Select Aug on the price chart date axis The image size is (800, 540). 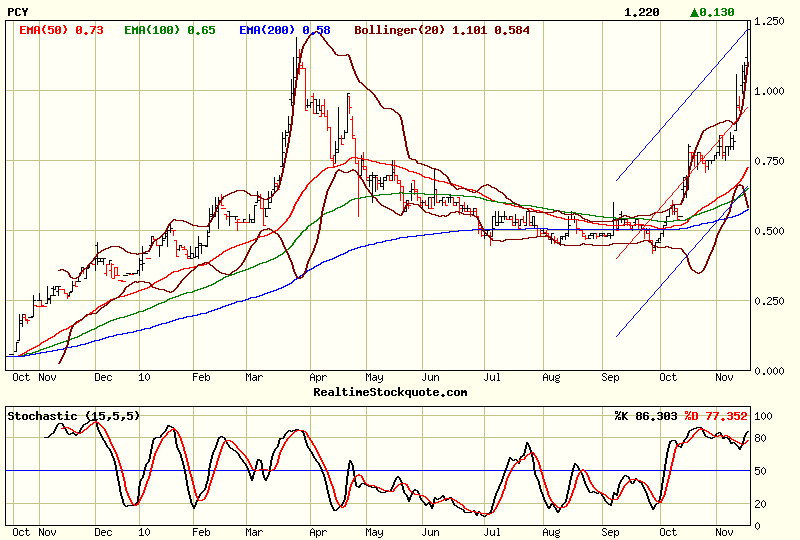tap(551, 377)
